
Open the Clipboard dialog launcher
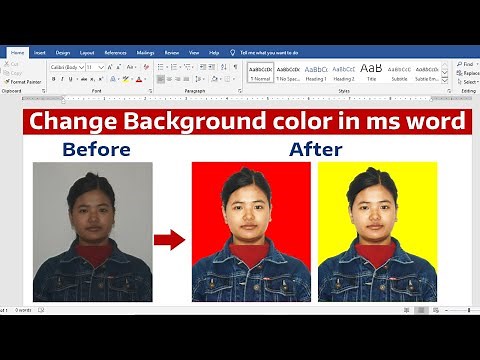click(44, 91)
